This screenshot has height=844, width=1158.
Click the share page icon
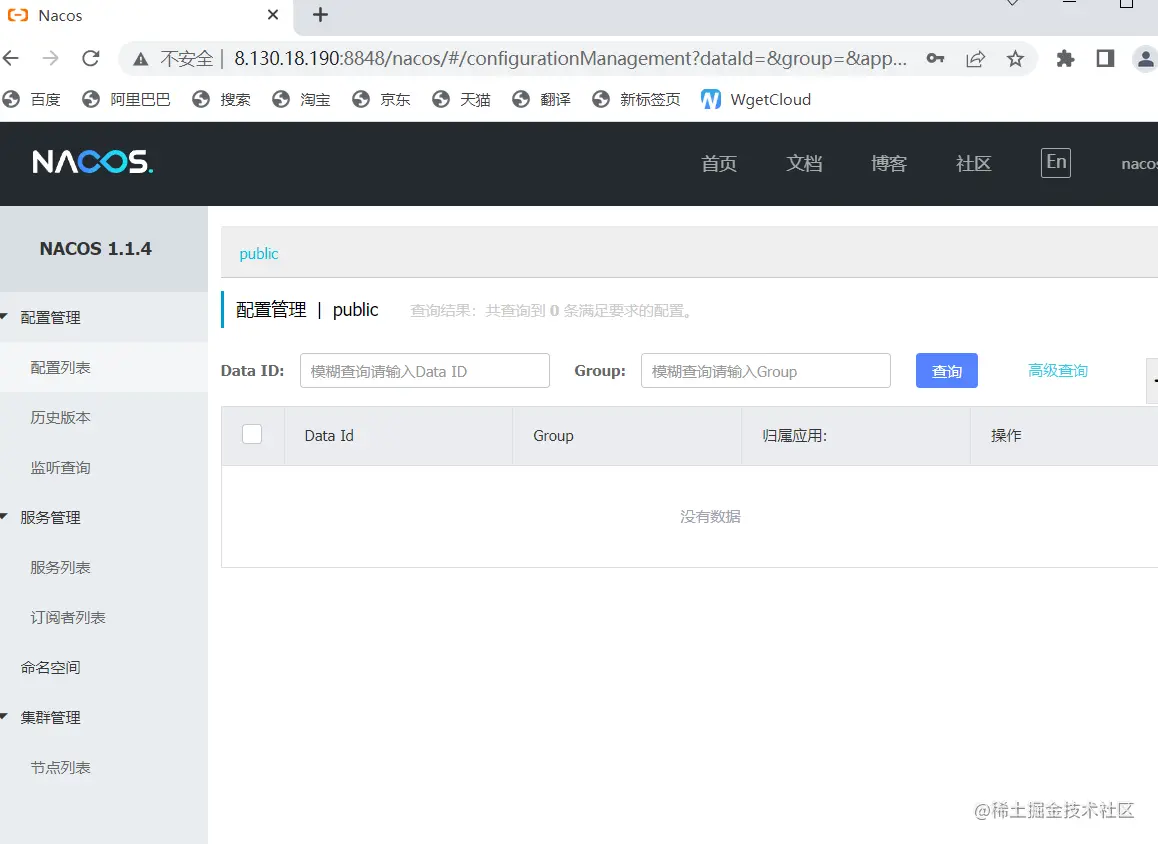coord(976,58)
